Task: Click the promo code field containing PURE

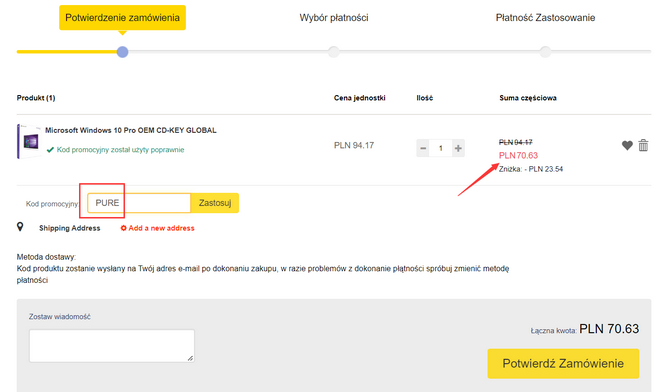Action: point(139,203)
